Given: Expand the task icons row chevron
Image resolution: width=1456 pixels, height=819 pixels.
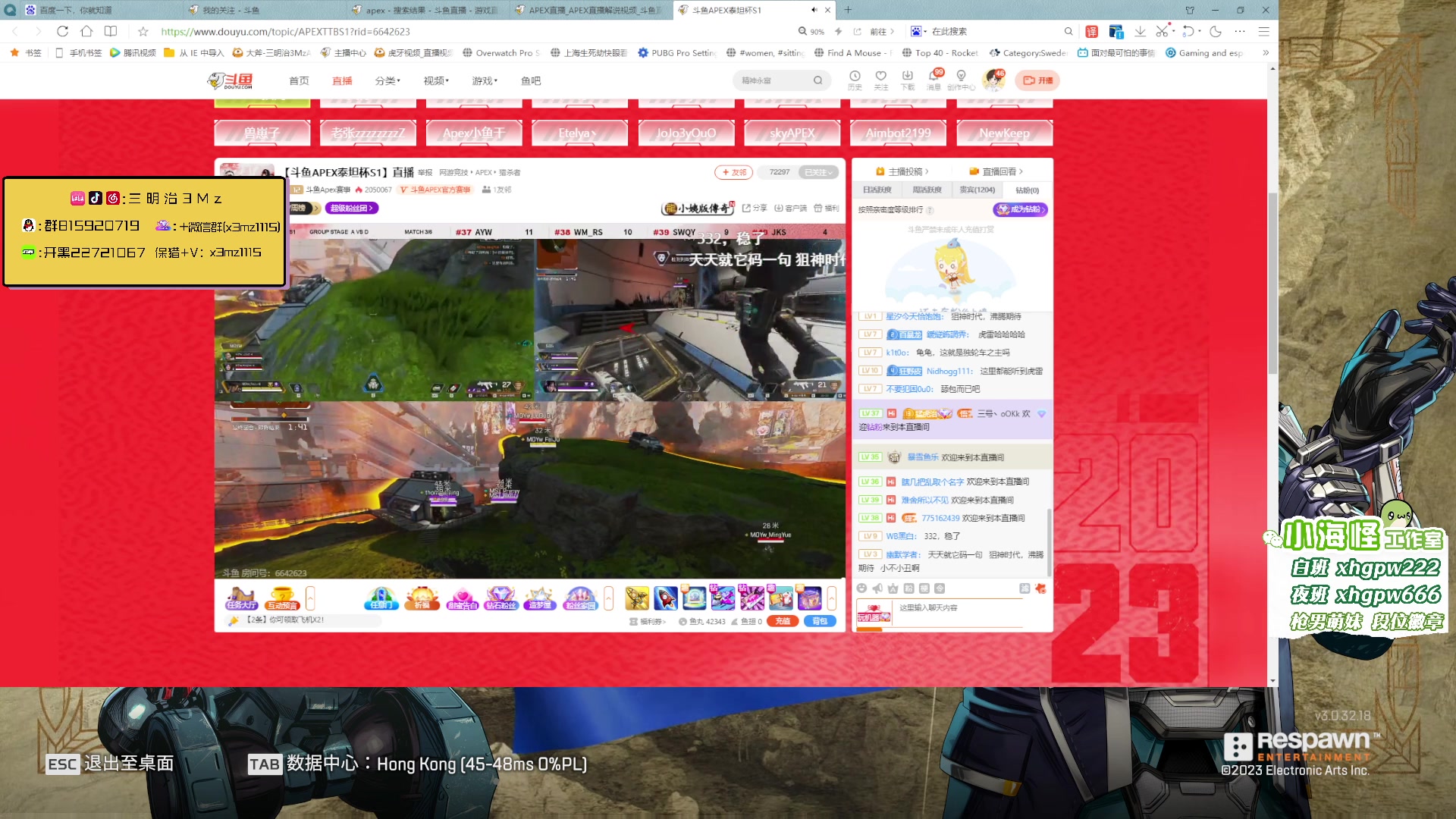Looking at the screenshot, I should coord(309,598).
